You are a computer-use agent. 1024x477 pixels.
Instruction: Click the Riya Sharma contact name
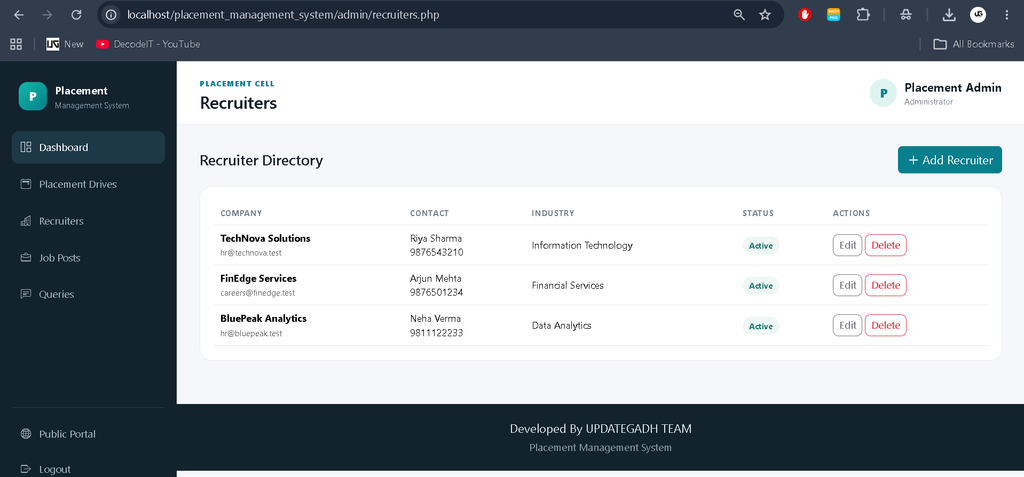tap(436, 238)
